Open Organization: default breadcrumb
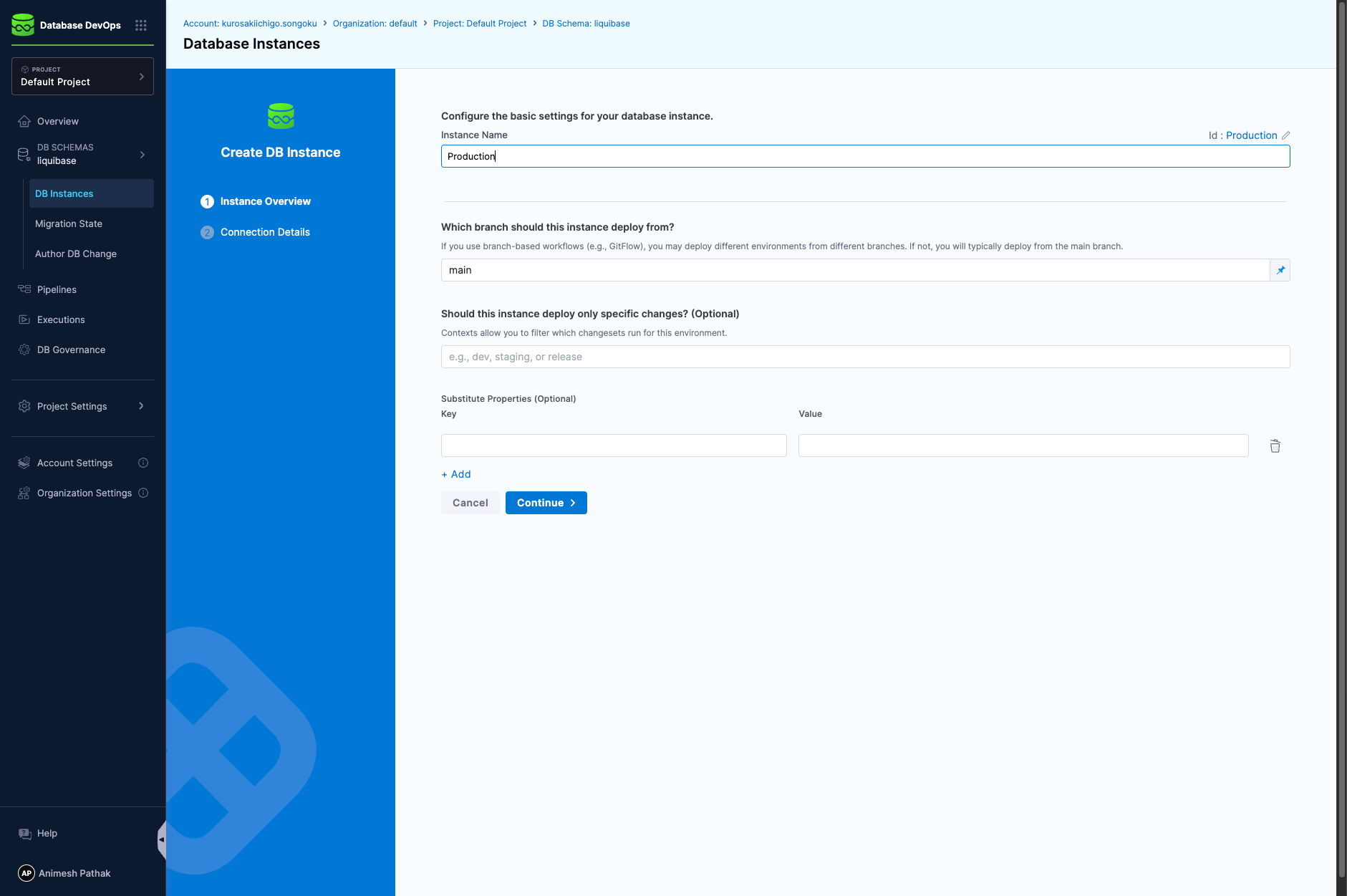 pyautogui.click(x=375, y=24)
